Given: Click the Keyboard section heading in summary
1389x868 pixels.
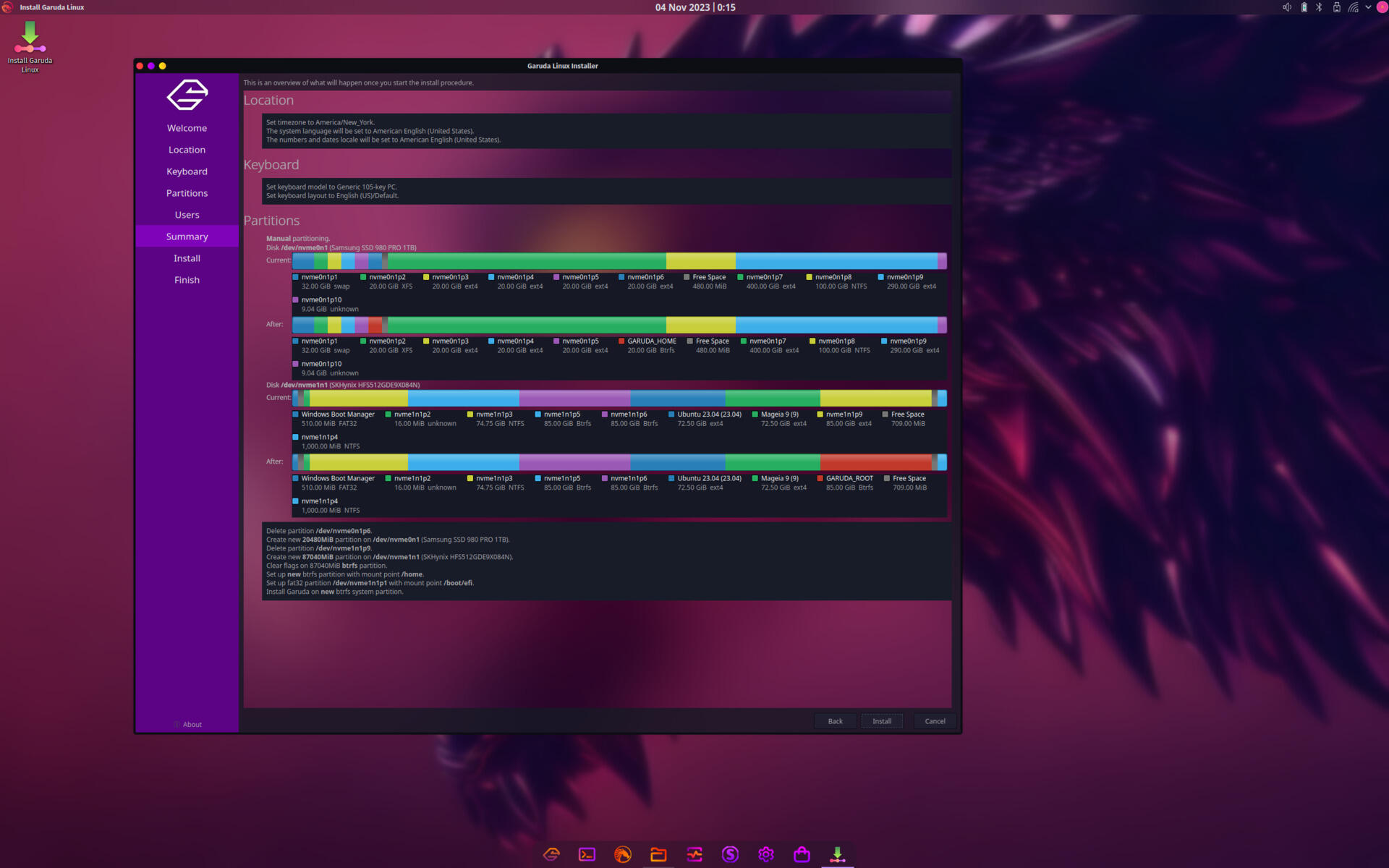Looking at the screenshot, I should click(x=271, y=165).
